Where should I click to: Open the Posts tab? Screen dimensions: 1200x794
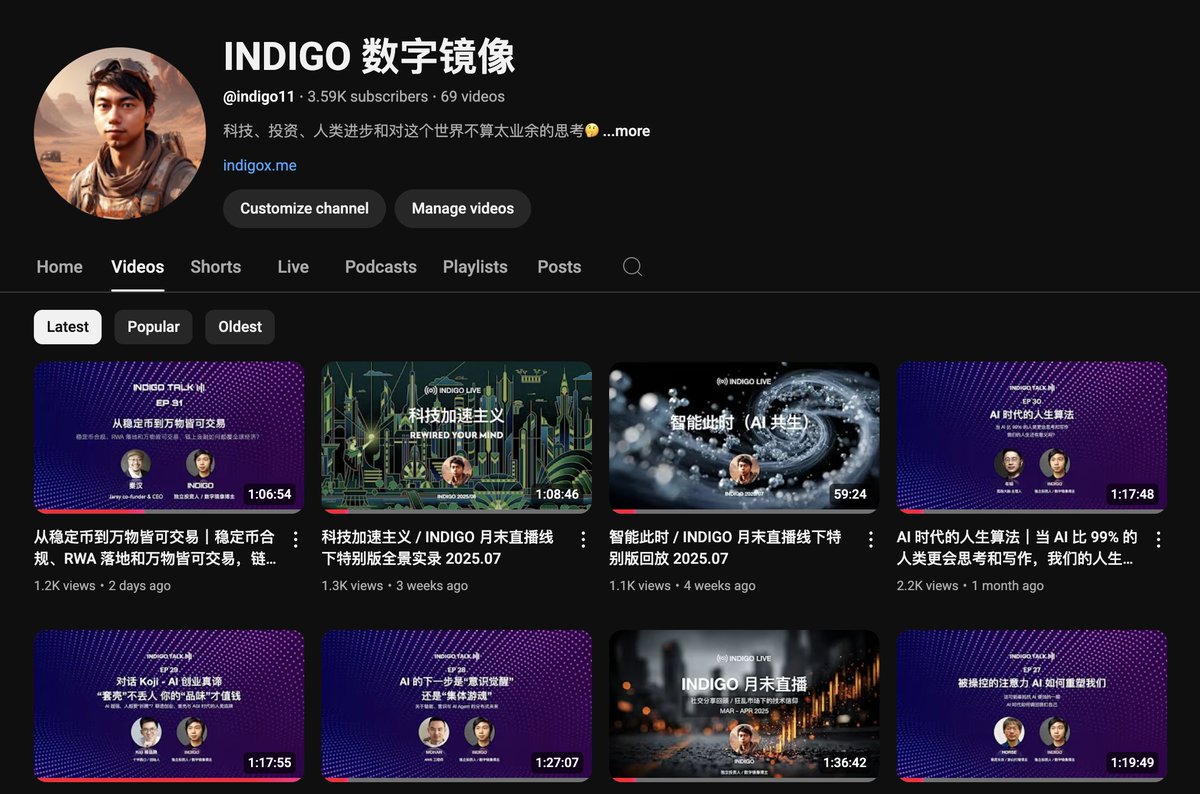click(559, 267)
